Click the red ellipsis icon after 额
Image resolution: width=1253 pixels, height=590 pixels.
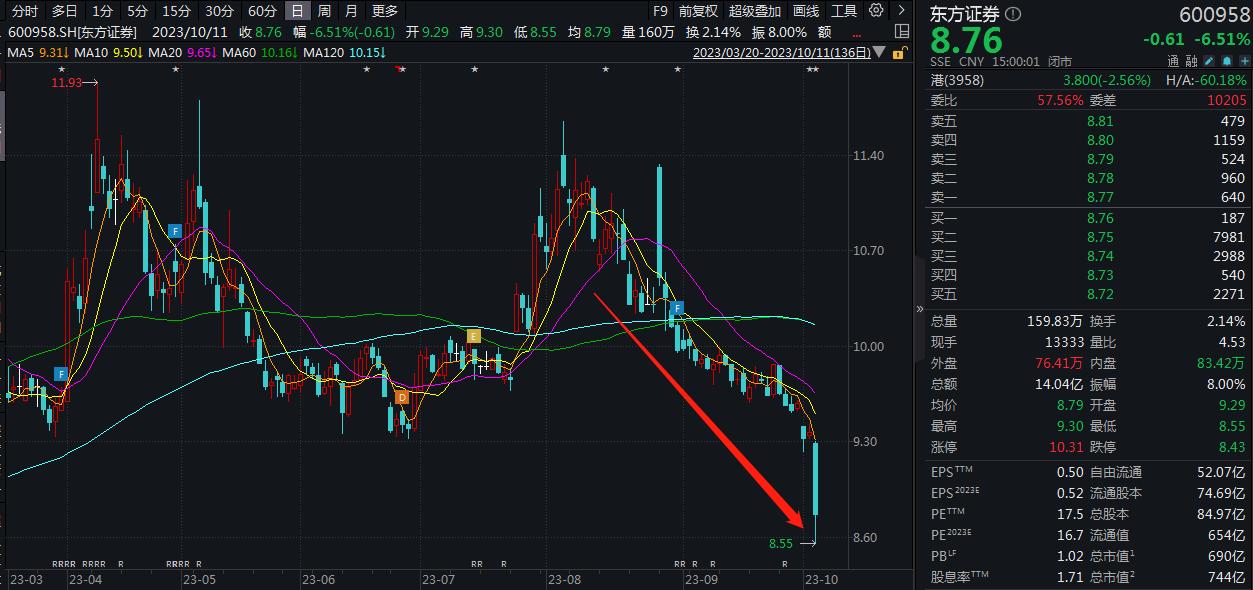point(855,36)
